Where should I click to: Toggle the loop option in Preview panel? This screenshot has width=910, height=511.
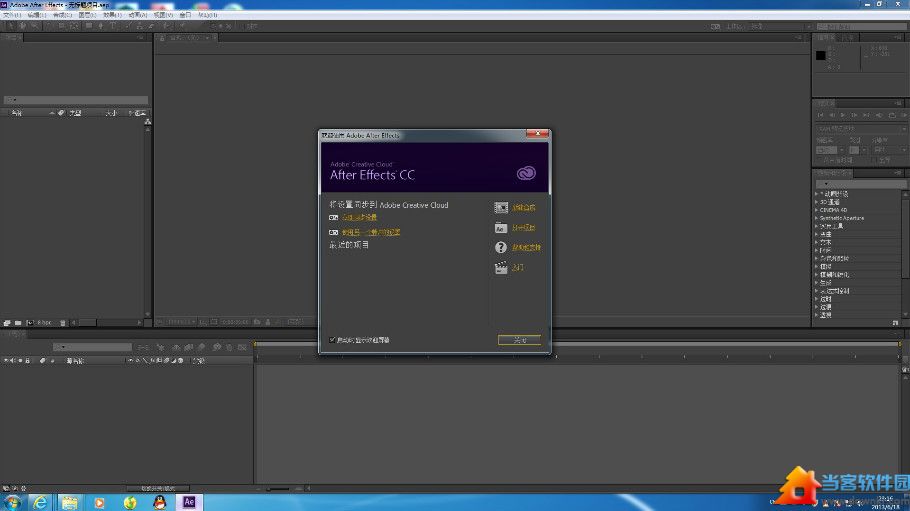[893, 115]
